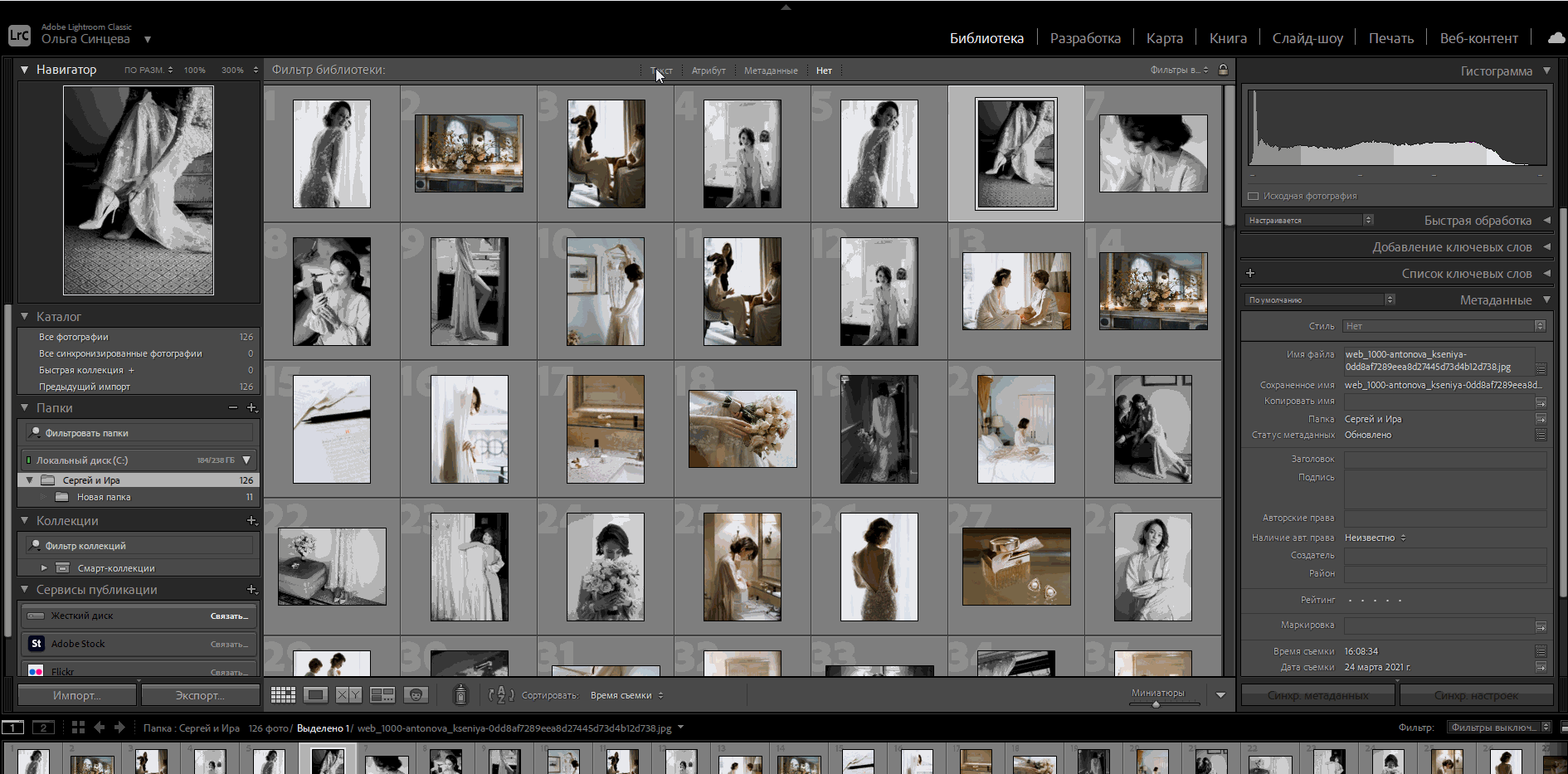This screenshot has width=1568, height=774.
Task: Enable the Исходная фотография checkbox
Action: (1253, 196)
